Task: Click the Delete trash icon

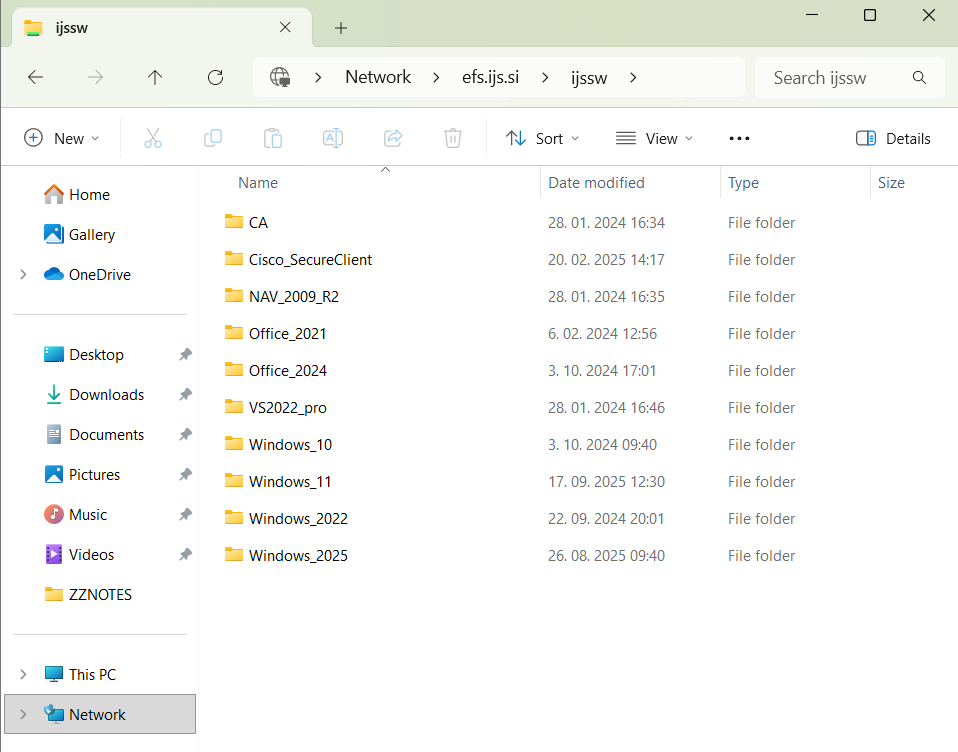Action: tap(453, 139)
